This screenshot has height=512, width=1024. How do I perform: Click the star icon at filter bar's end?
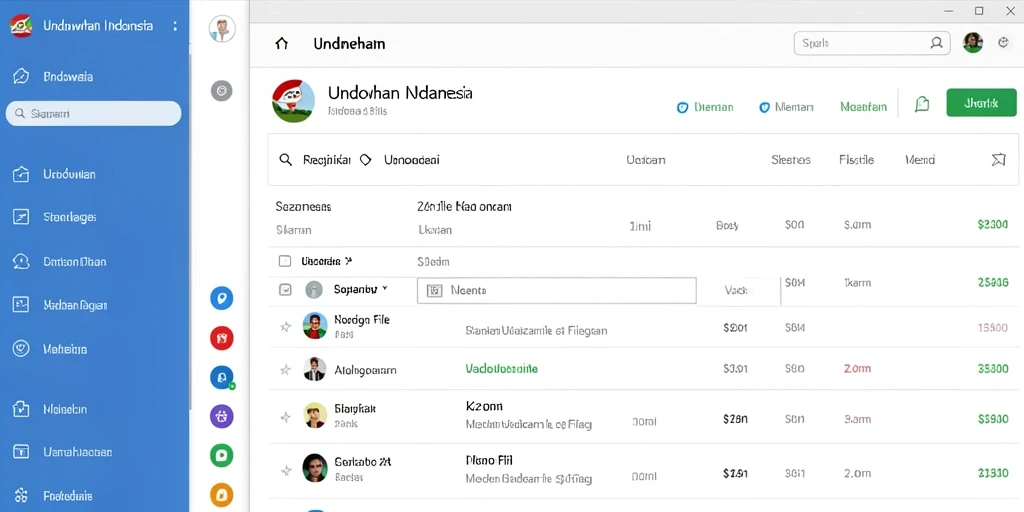999,159
